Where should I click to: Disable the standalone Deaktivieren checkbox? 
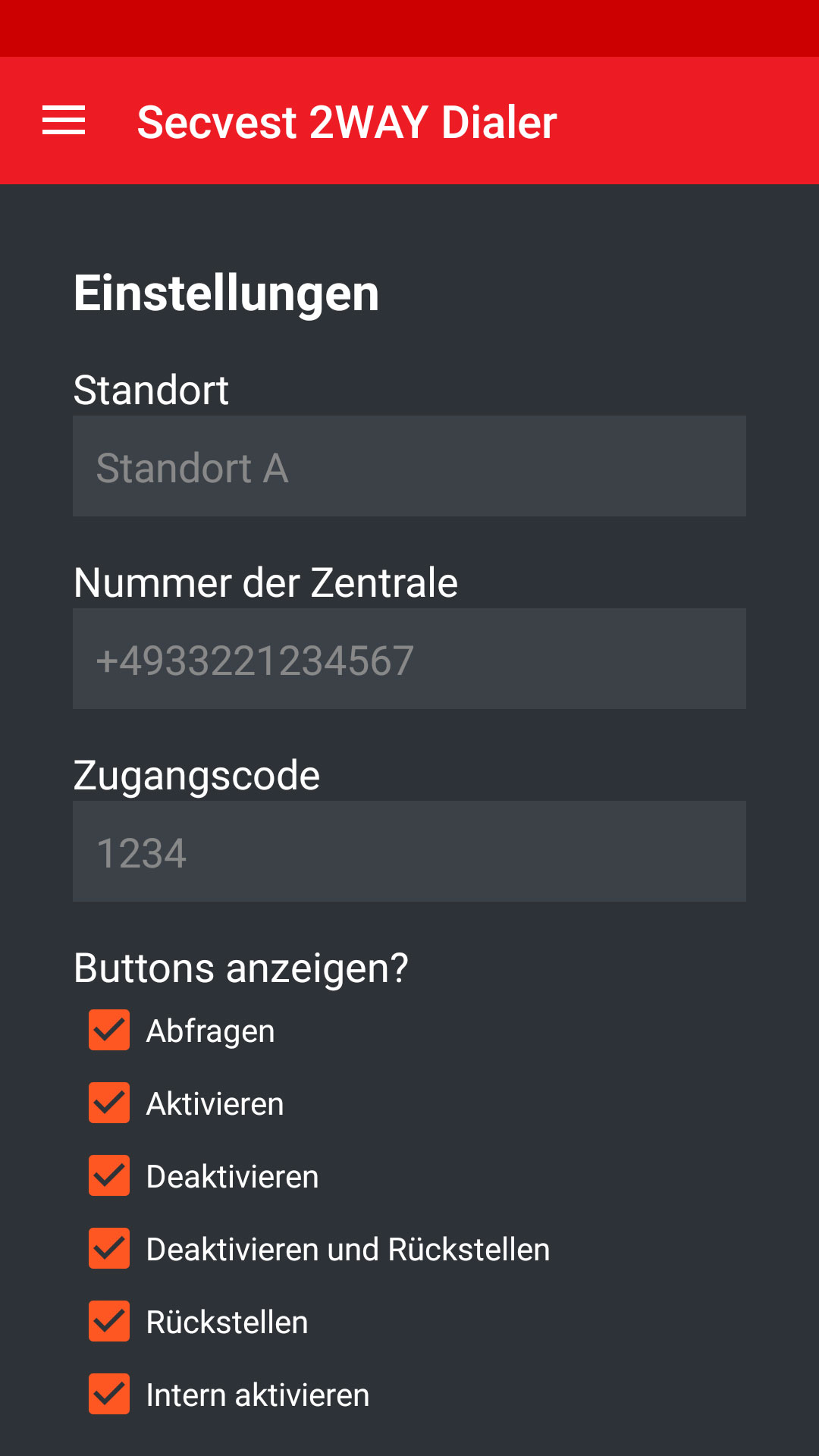tap(109, 1176)
